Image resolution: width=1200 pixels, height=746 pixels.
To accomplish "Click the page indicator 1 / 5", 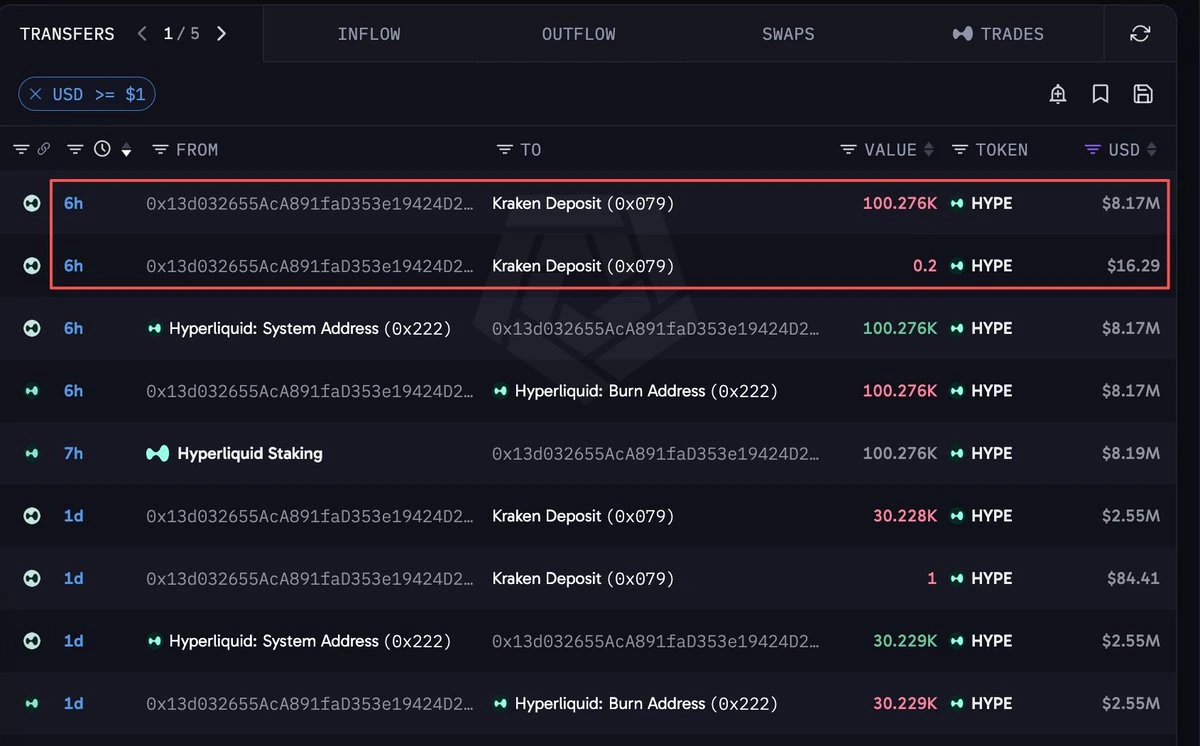I will point(181,34).
